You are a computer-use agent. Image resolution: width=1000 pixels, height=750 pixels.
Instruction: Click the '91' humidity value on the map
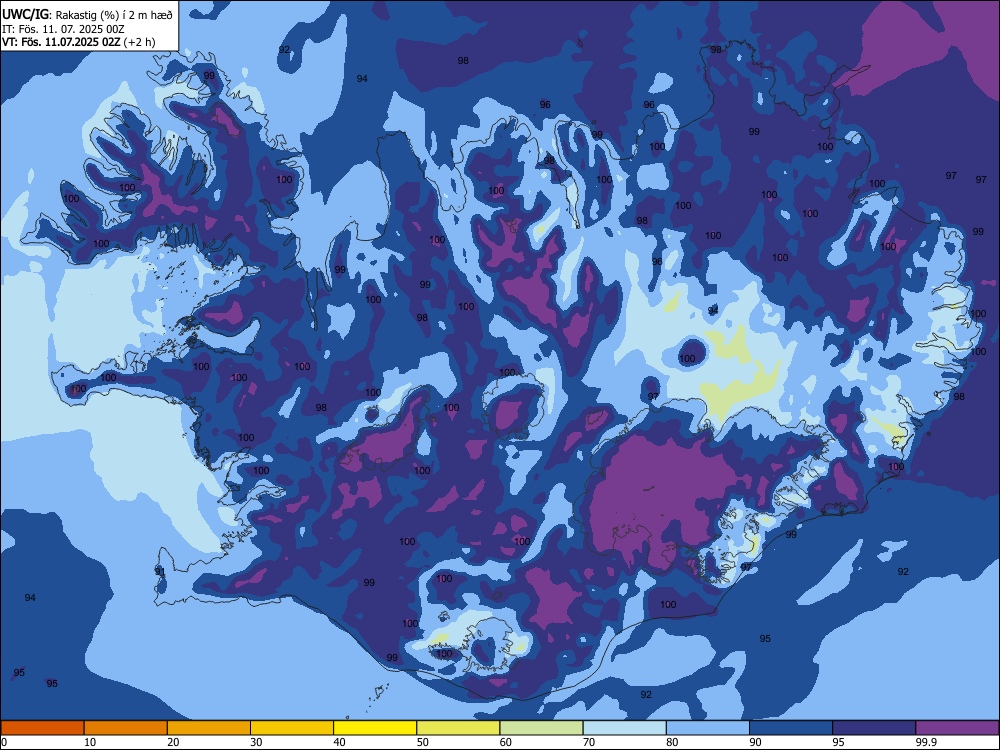160,571
